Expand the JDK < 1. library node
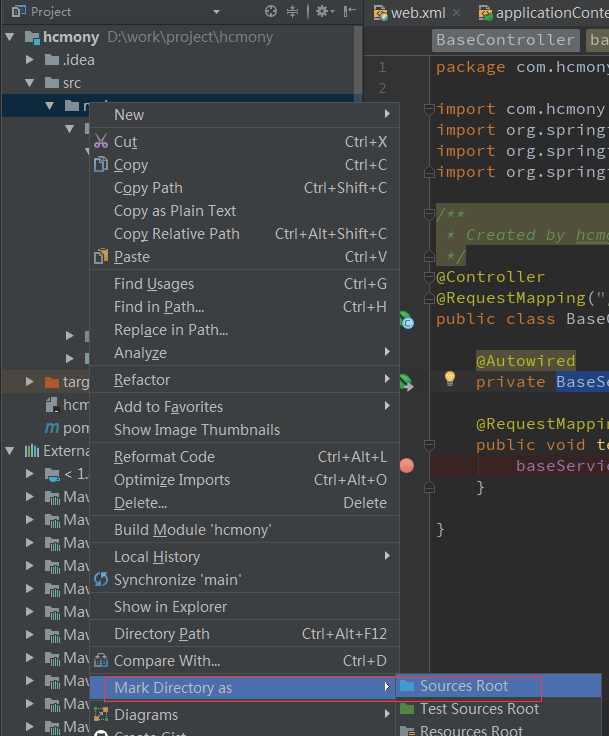 click(30, 474)
